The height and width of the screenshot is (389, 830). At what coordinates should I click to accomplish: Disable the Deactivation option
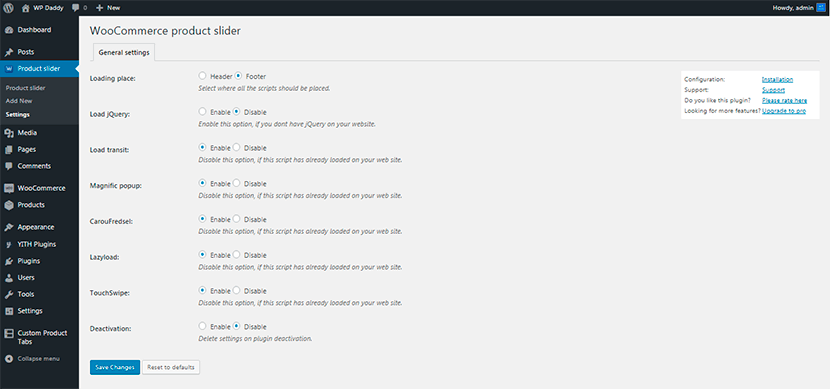236,326
